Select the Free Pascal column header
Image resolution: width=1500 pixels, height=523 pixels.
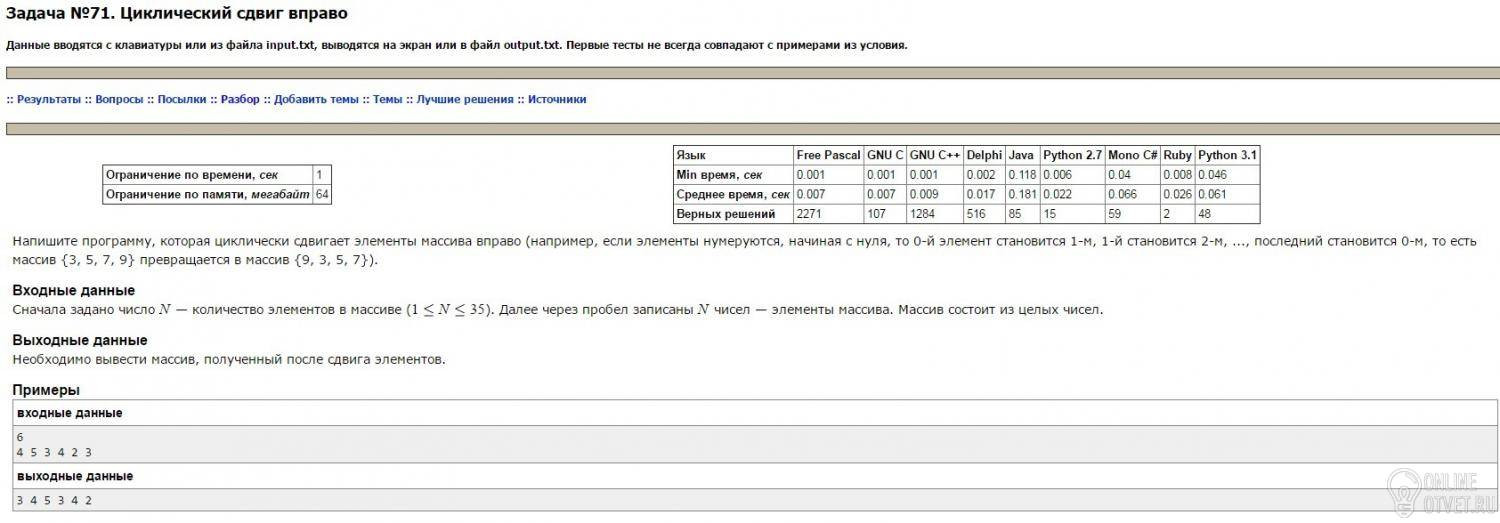828,155
